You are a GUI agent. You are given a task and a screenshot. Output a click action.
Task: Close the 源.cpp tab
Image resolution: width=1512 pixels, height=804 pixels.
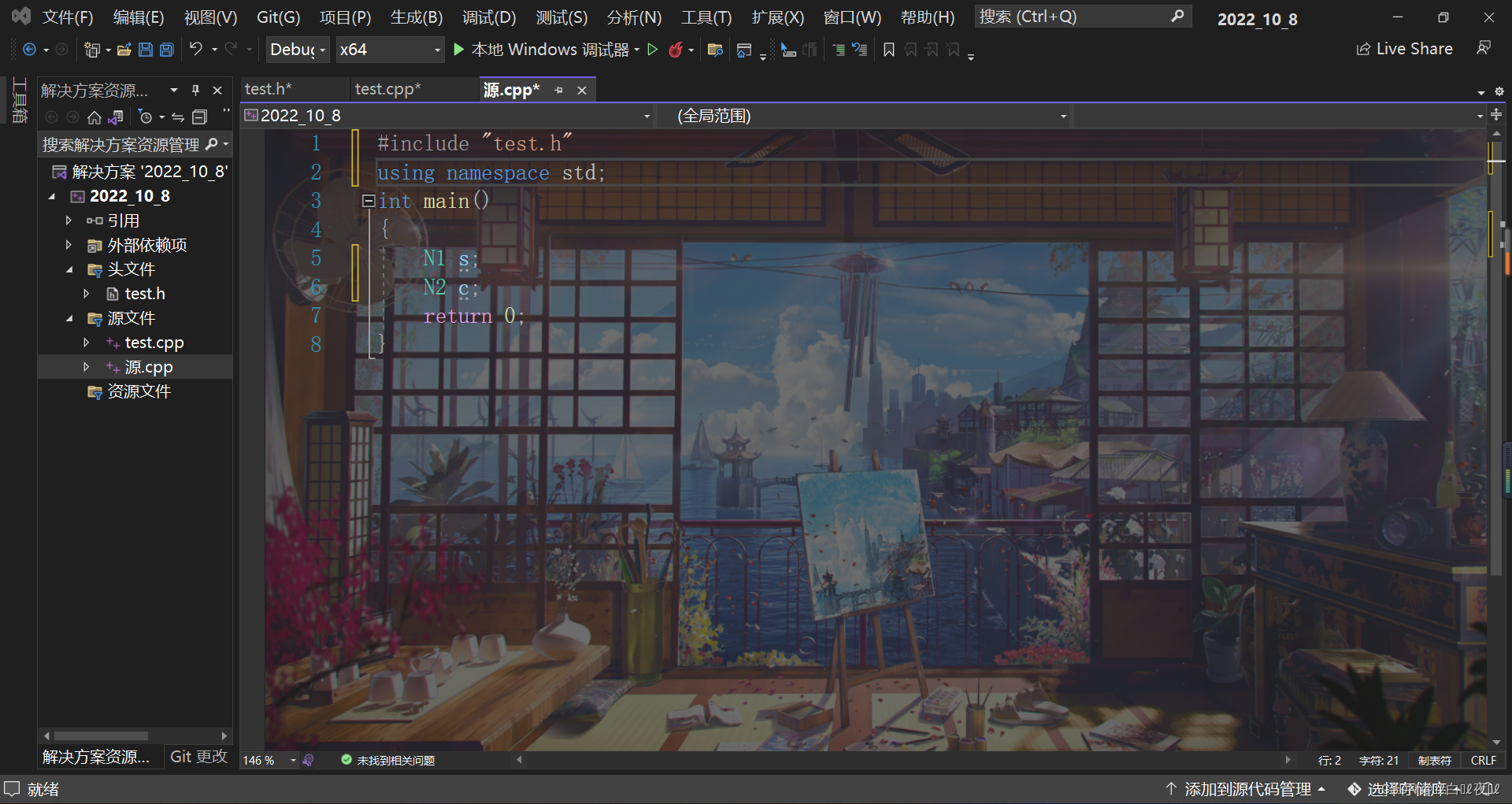[582, 91]
